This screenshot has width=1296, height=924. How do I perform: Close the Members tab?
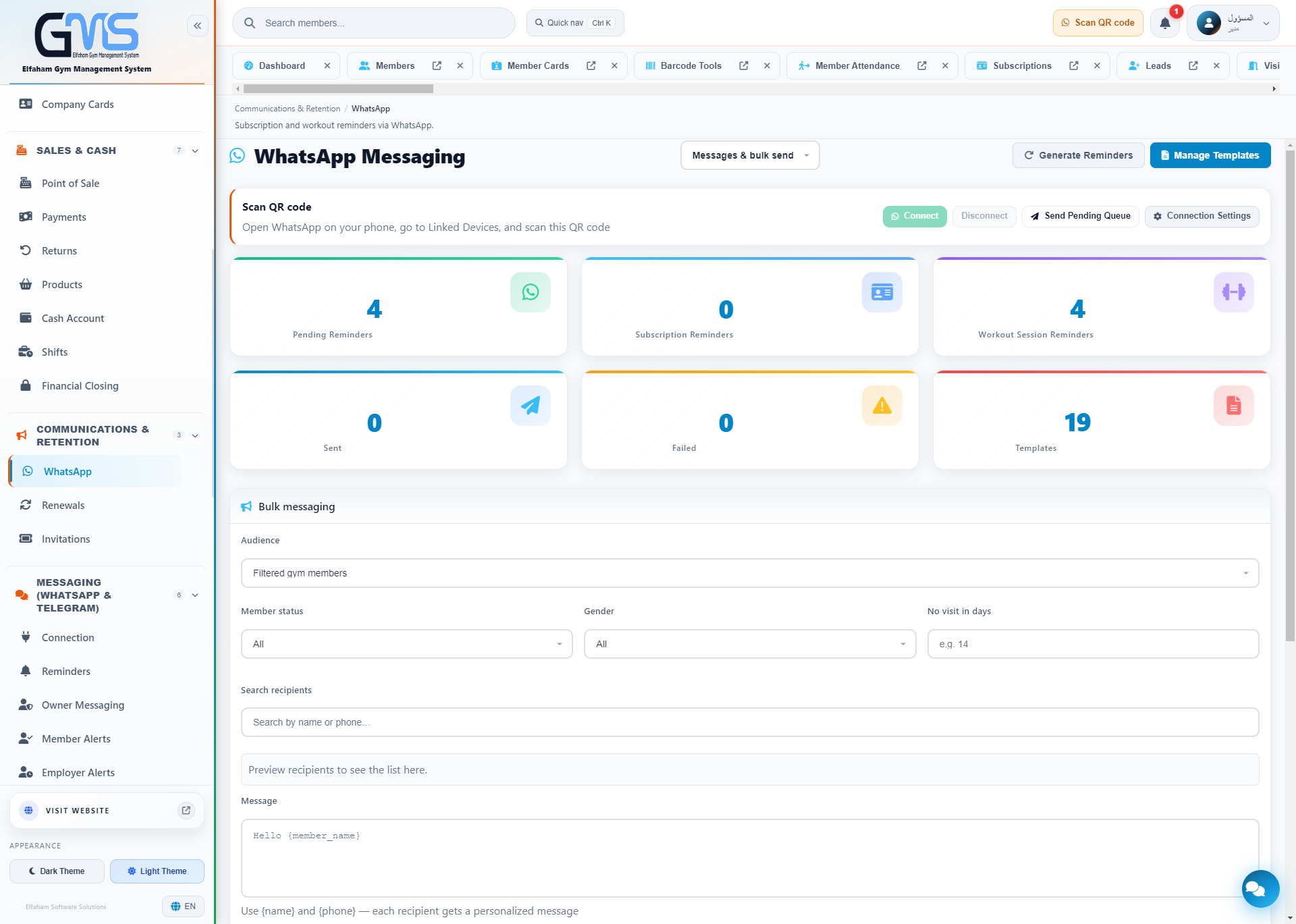pos(460,65)
